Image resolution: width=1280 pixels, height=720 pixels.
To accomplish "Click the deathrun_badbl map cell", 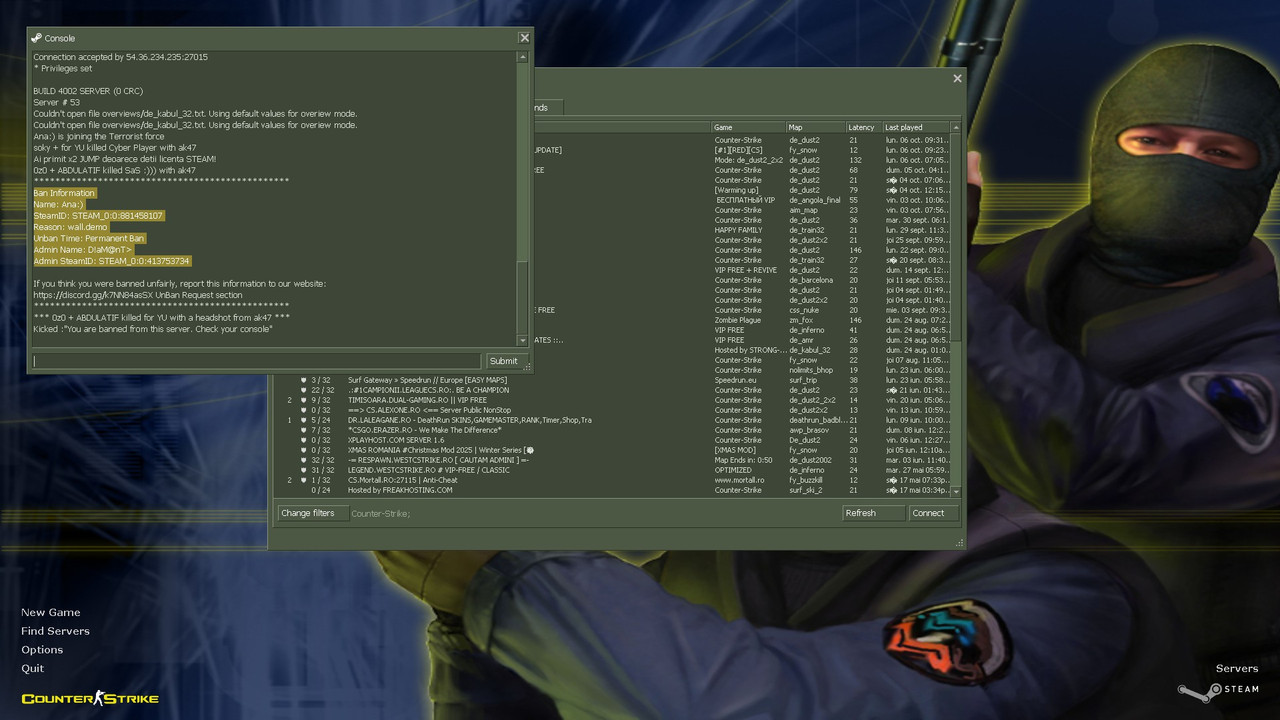I will [817, 420].
